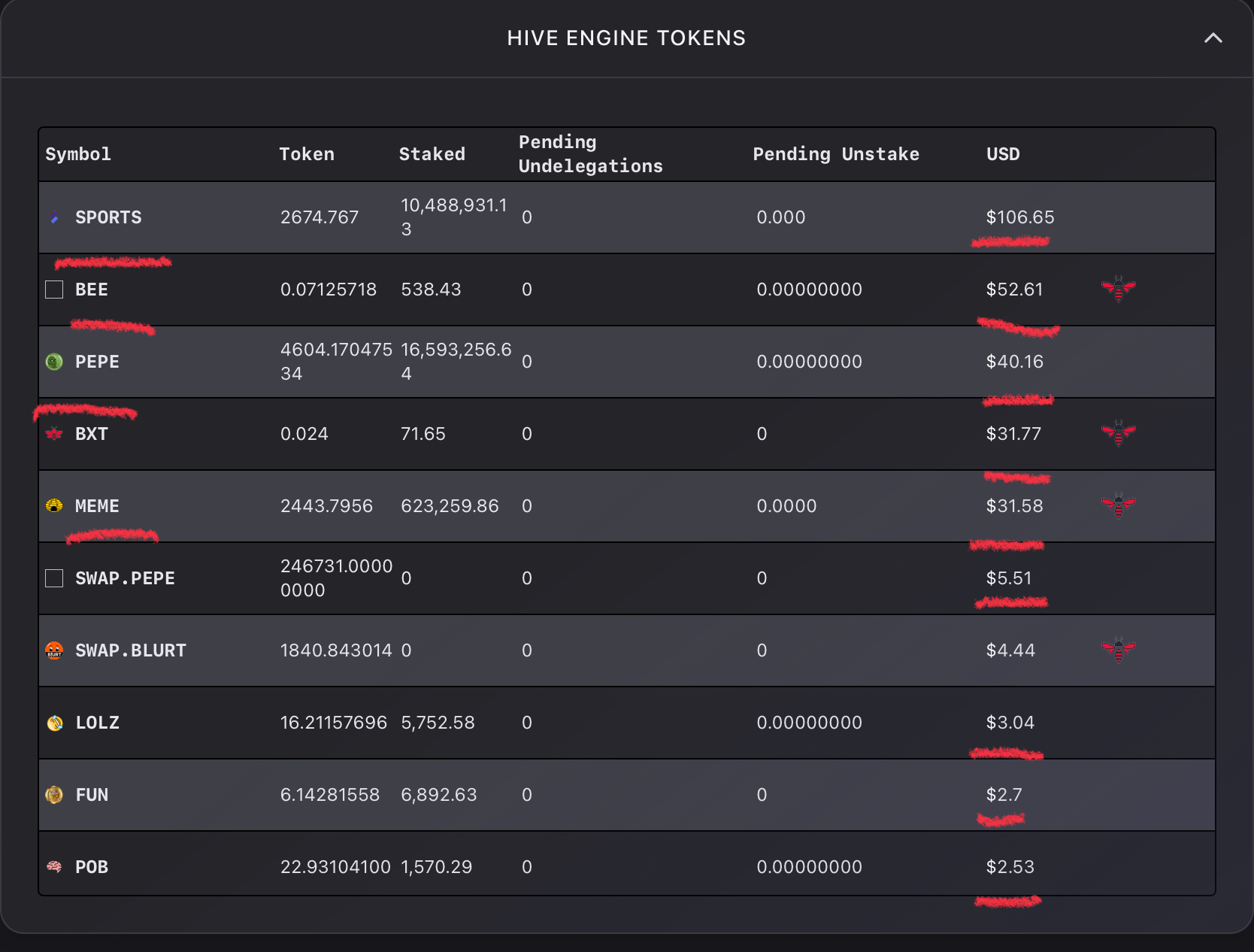Click POB token balance 22.93104100
1254x952 pixels.
pos(335,867)
